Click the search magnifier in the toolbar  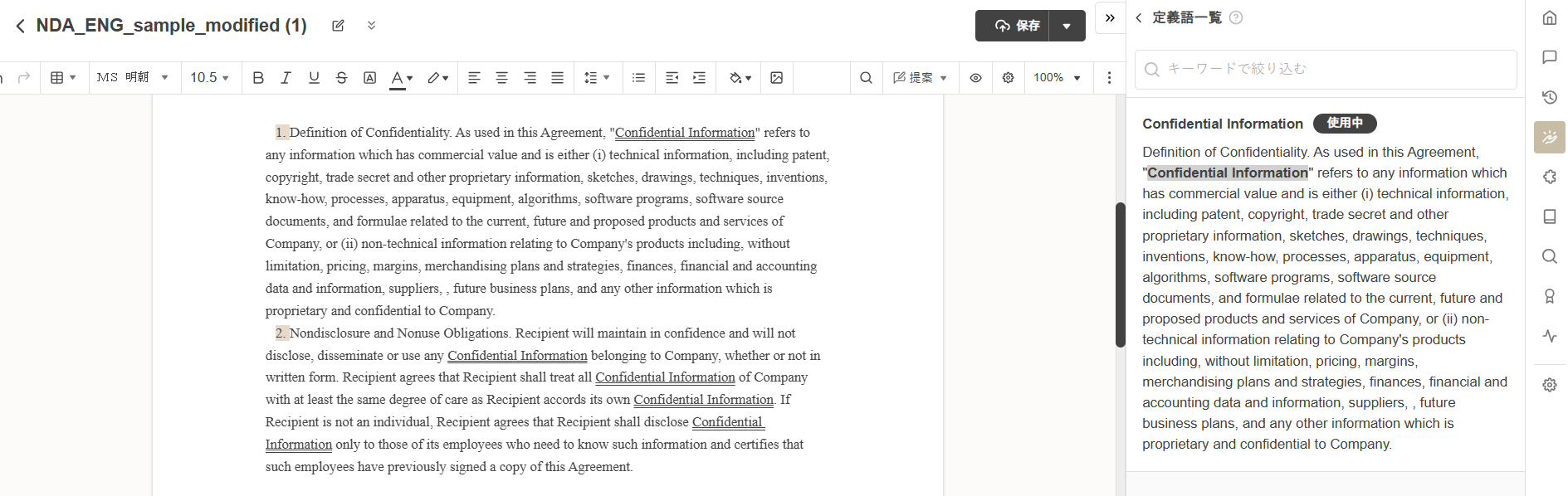pos(866,78)
